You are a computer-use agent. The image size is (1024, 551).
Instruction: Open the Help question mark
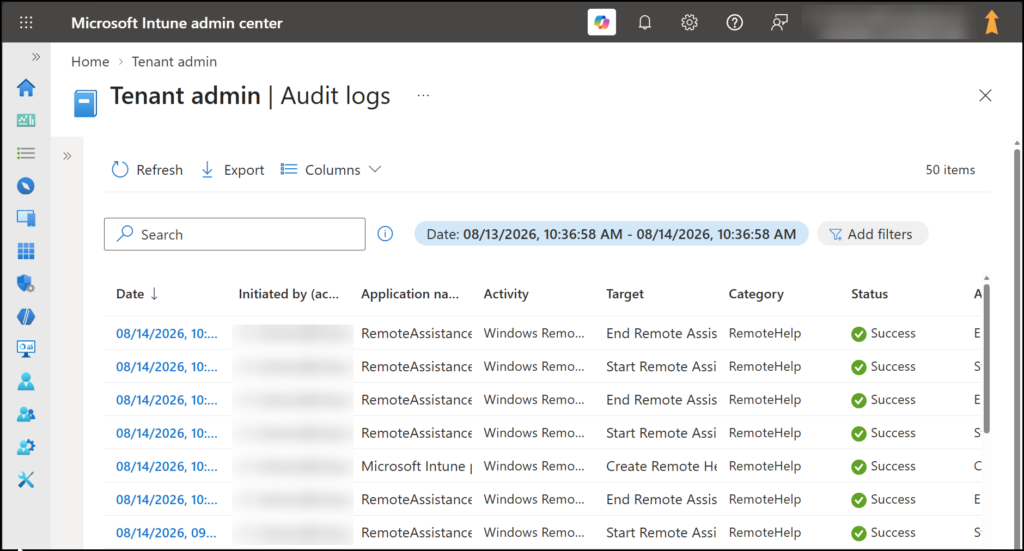coord(734,23)
